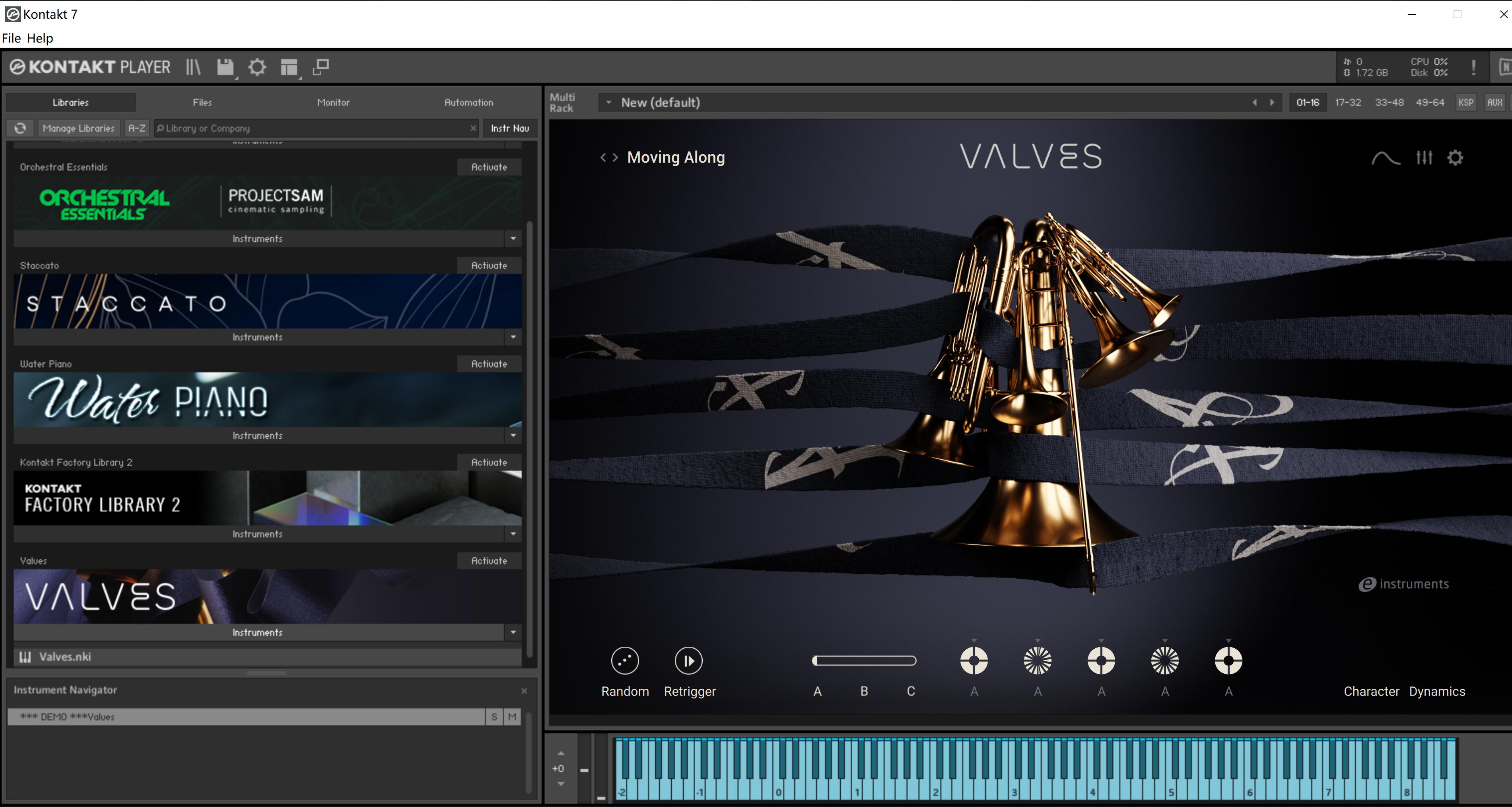Click the workspace layout icon in the header
This screenshot has height=807, width=1512.
[289, 66]
